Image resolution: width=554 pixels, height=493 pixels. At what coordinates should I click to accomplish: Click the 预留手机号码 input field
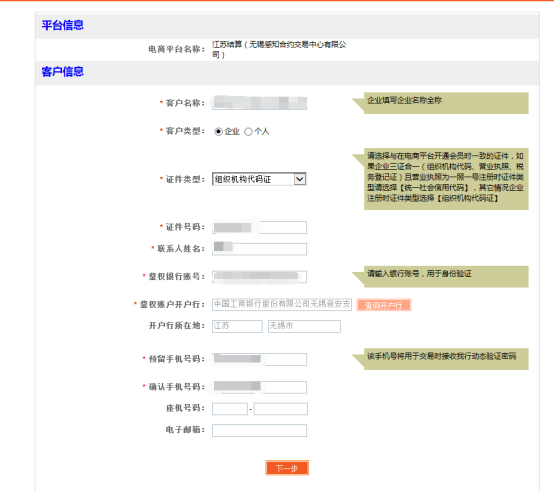click(259, 359)
